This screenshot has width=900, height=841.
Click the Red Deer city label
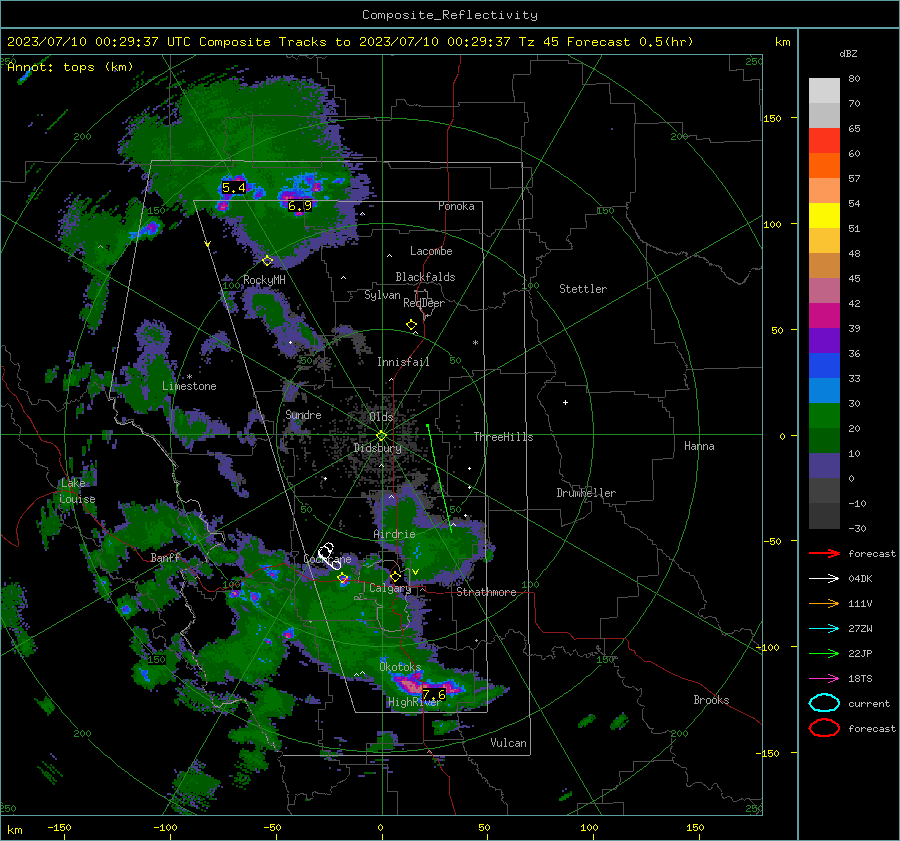coord(424,303)
